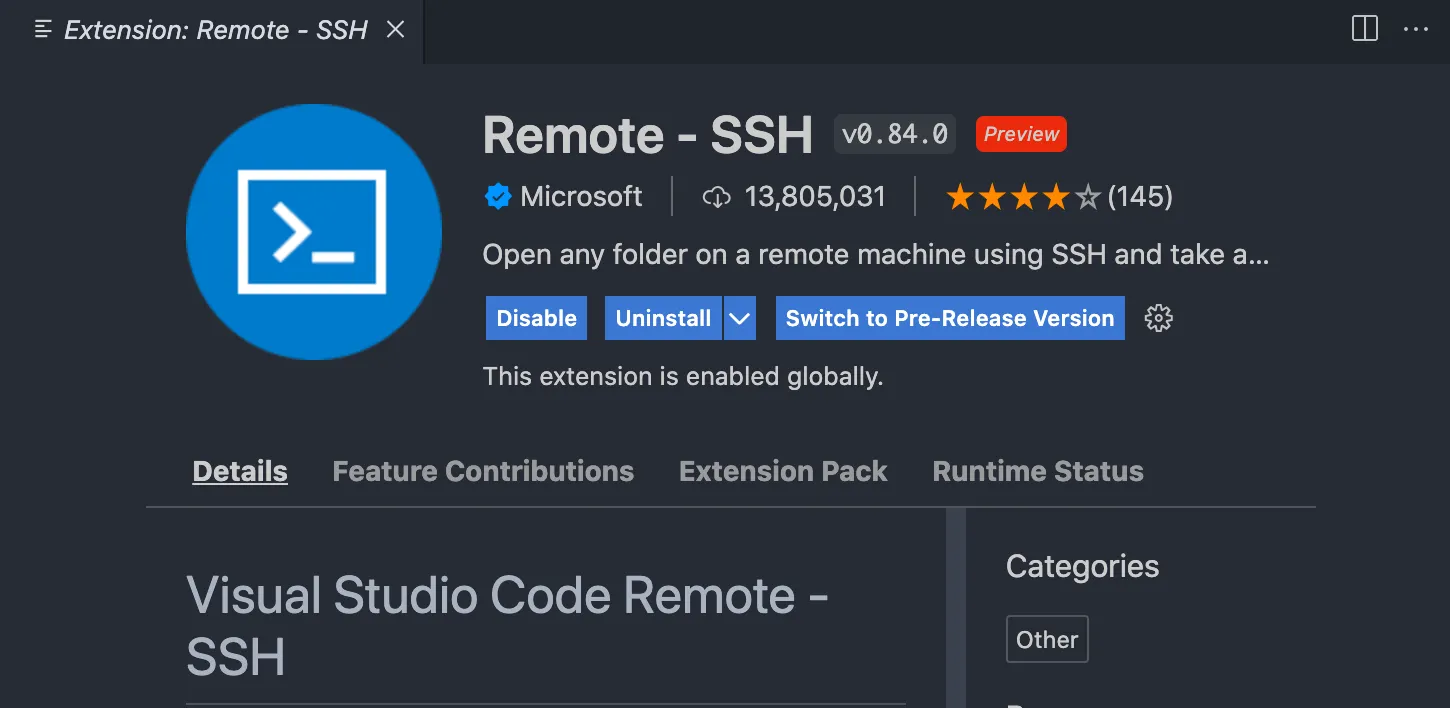Click the tab list icon beside the title
The width and height of the screenshot is (1450, 708).
(43, 29)
